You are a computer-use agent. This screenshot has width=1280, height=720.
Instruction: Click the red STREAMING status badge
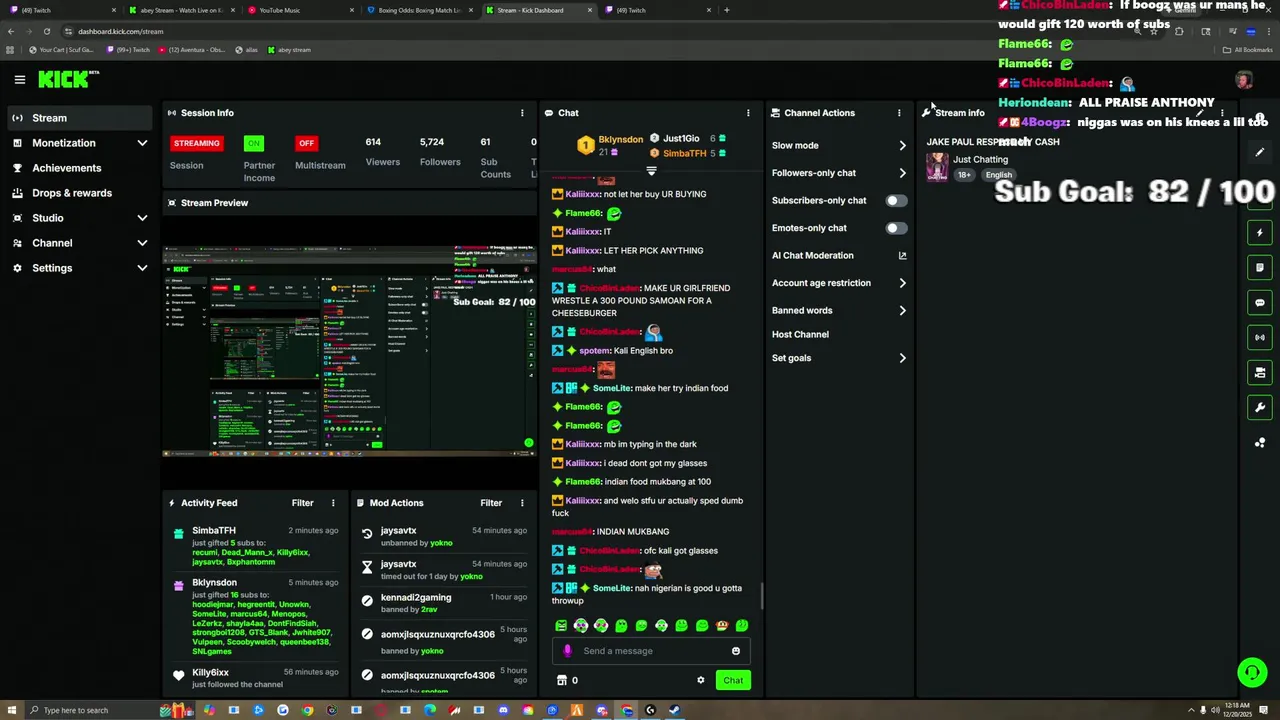196,143
